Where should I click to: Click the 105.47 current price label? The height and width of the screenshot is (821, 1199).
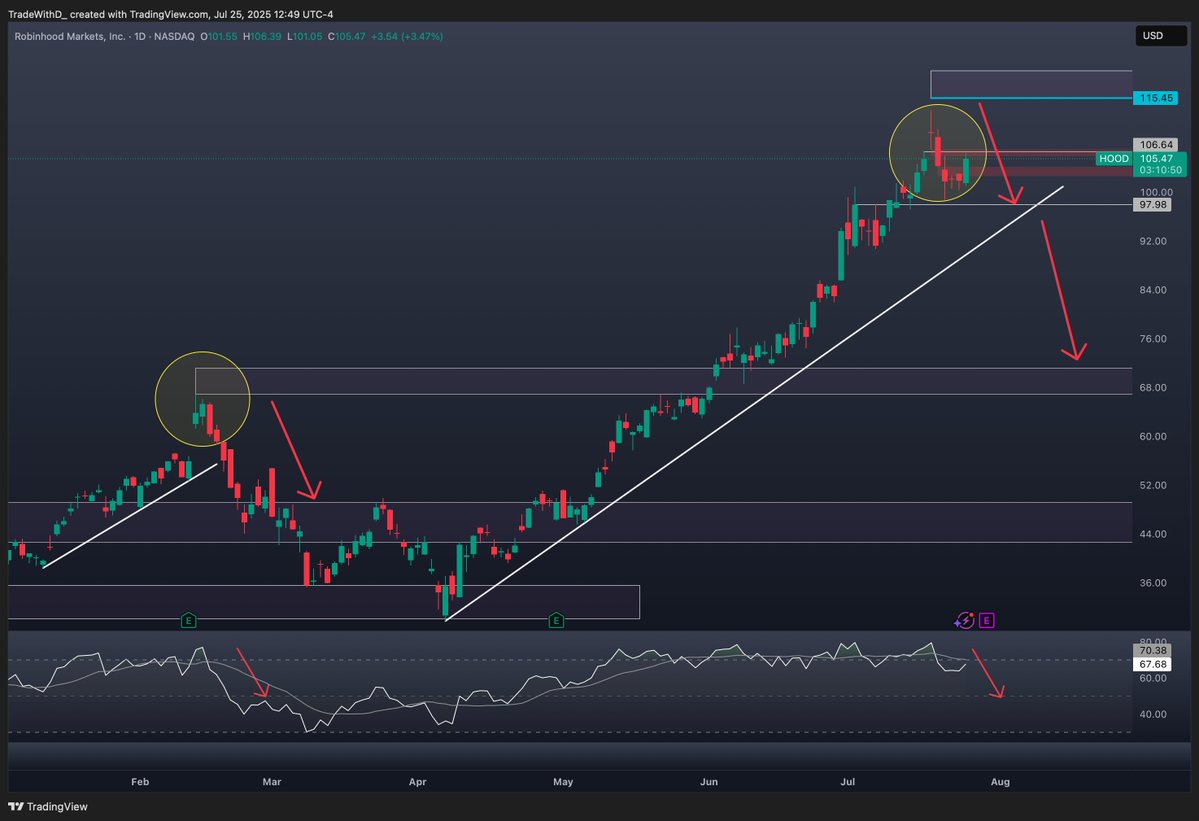click(1155, 158)
